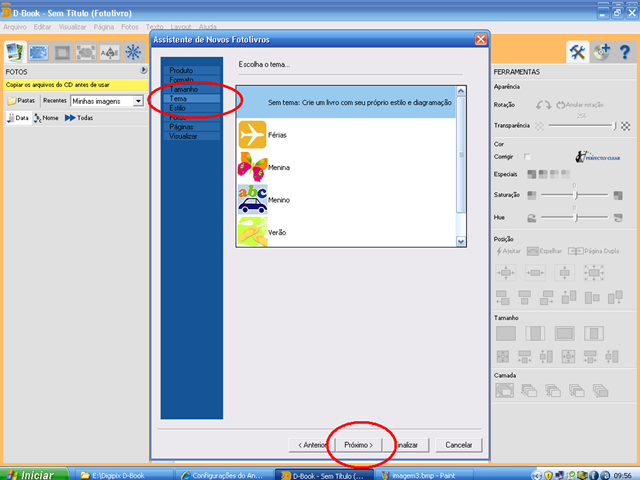This screenshot has height=480, width=640.
Task: Click the Página Dupla tool
Action: [x=593, y=251]
